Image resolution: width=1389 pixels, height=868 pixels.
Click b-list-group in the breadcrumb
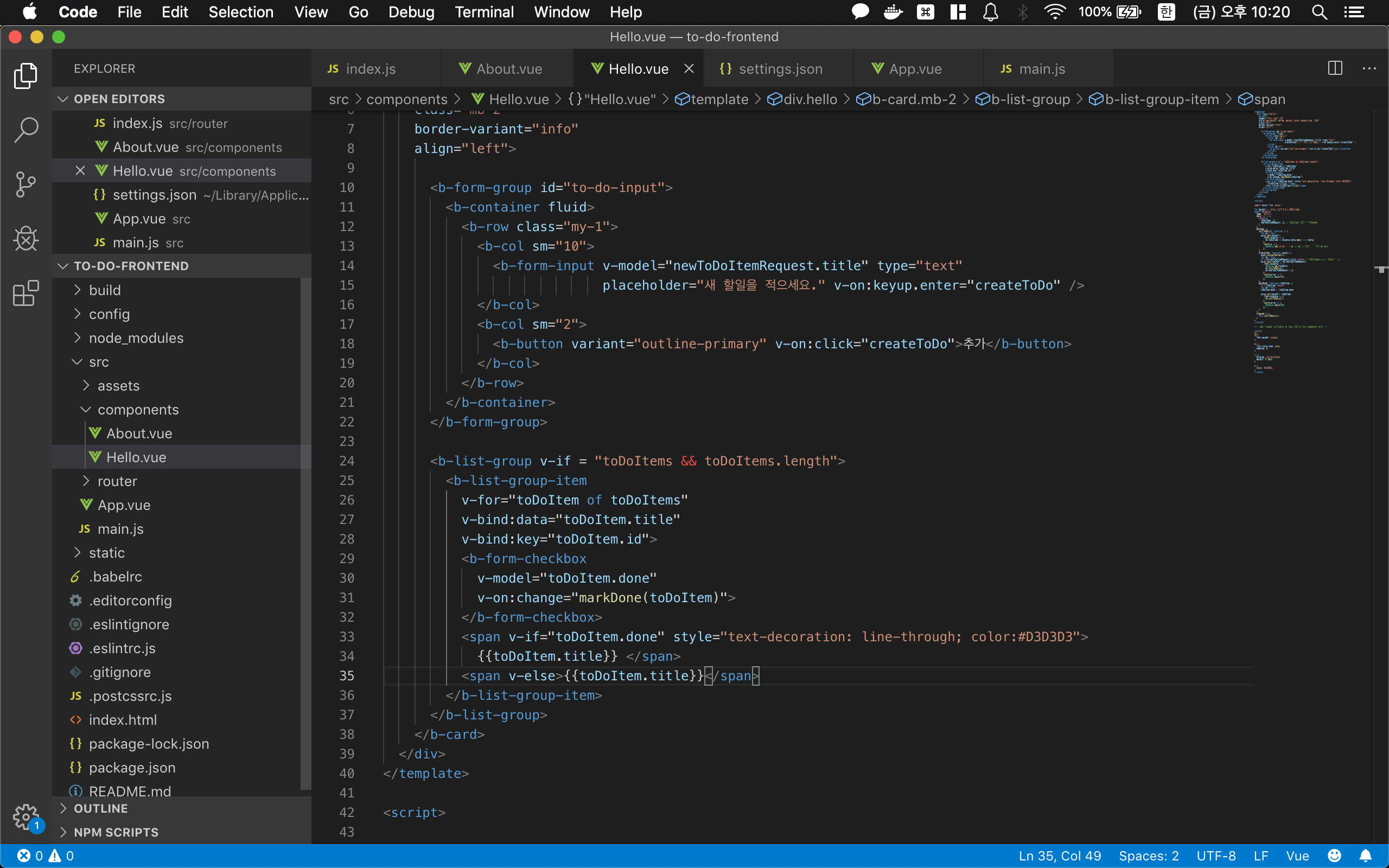coord(1030,99)
